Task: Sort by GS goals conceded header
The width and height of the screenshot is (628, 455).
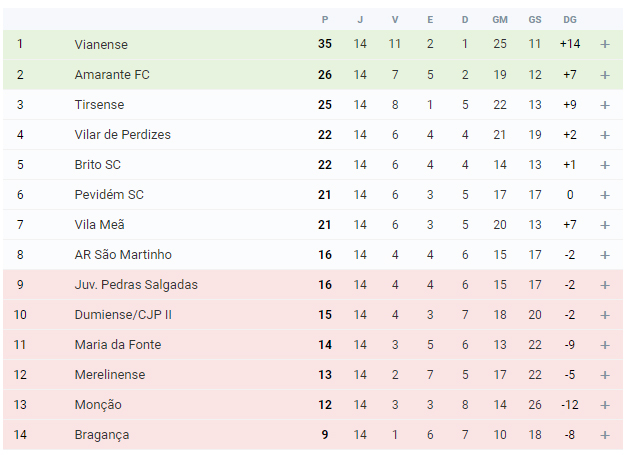Action: [535, 20]
